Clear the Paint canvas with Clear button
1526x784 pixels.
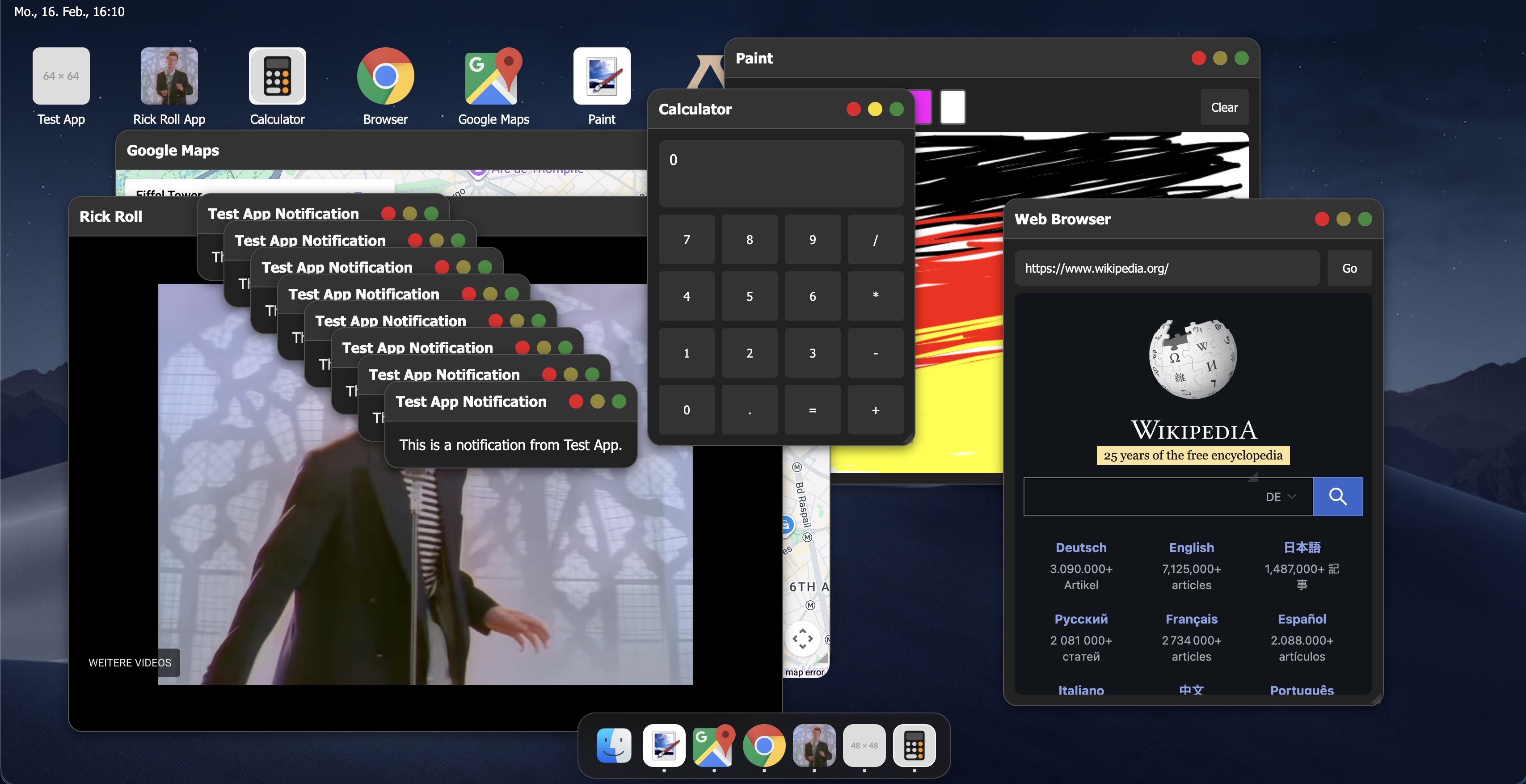(x=1224, y=107)
